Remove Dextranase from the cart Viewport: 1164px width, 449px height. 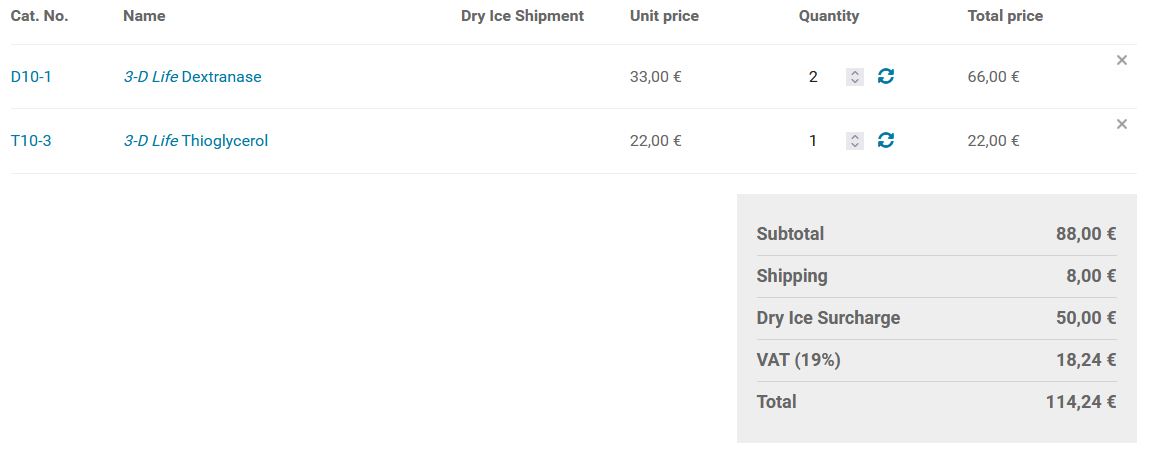coord(1121,60)
